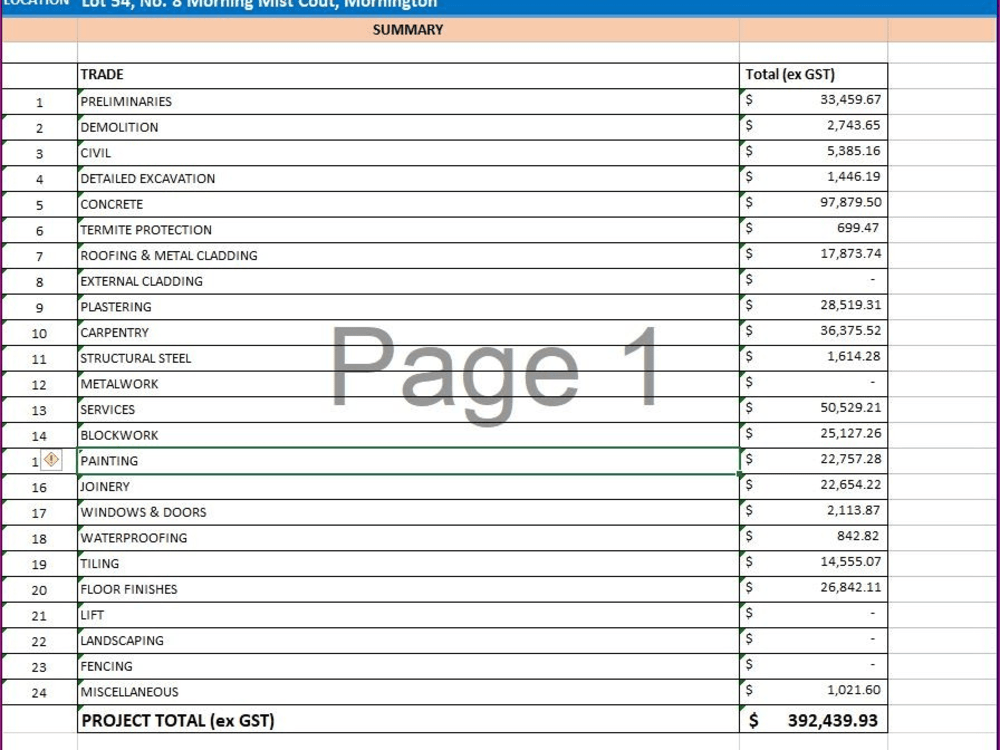Select the DETAILED EXCAVATION cell
Image resolution: width=1000 pixels, height=750 pixels.
[408, 179]
